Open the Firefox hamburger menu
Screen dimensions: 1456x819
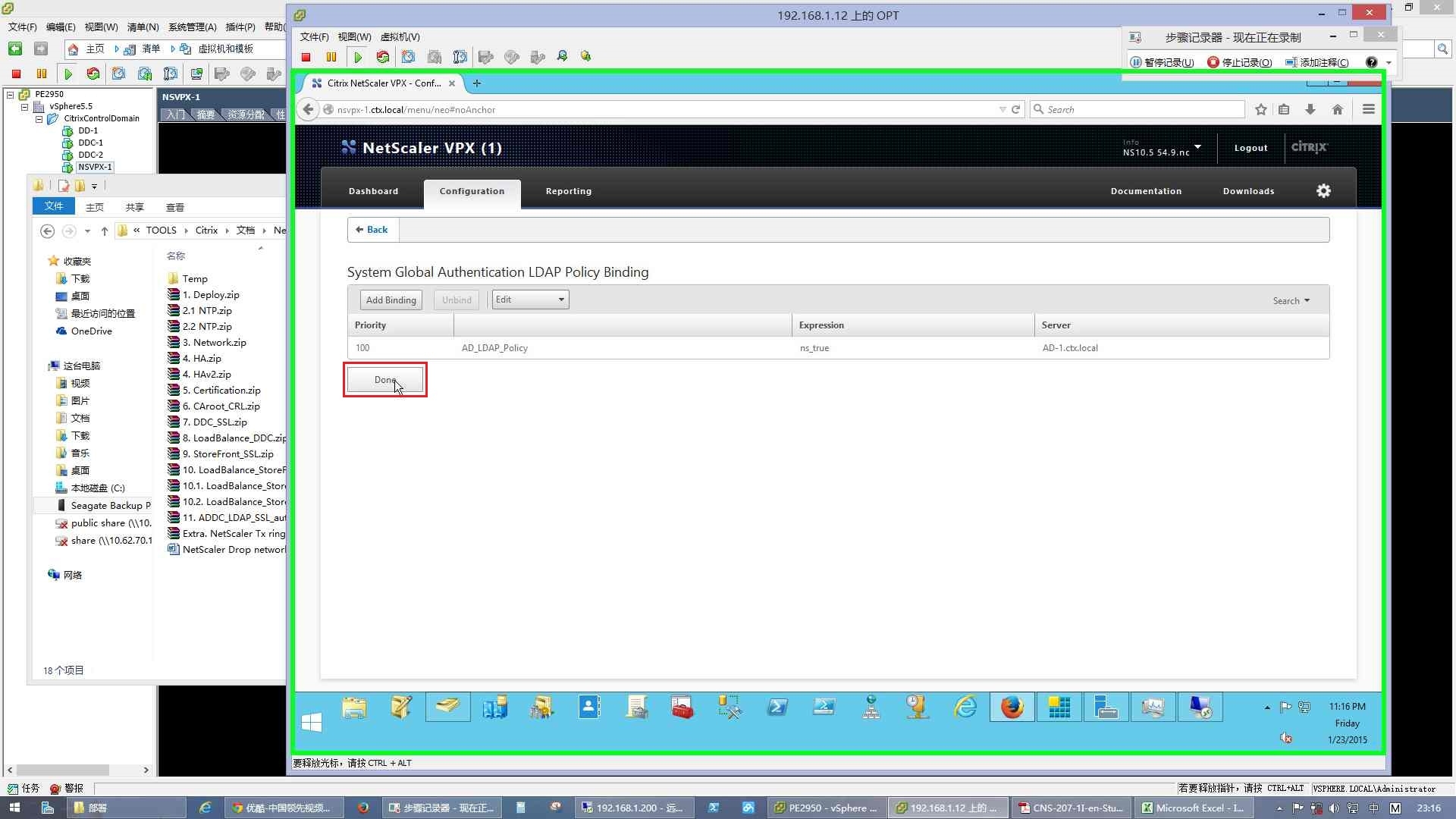[1369, 109]
